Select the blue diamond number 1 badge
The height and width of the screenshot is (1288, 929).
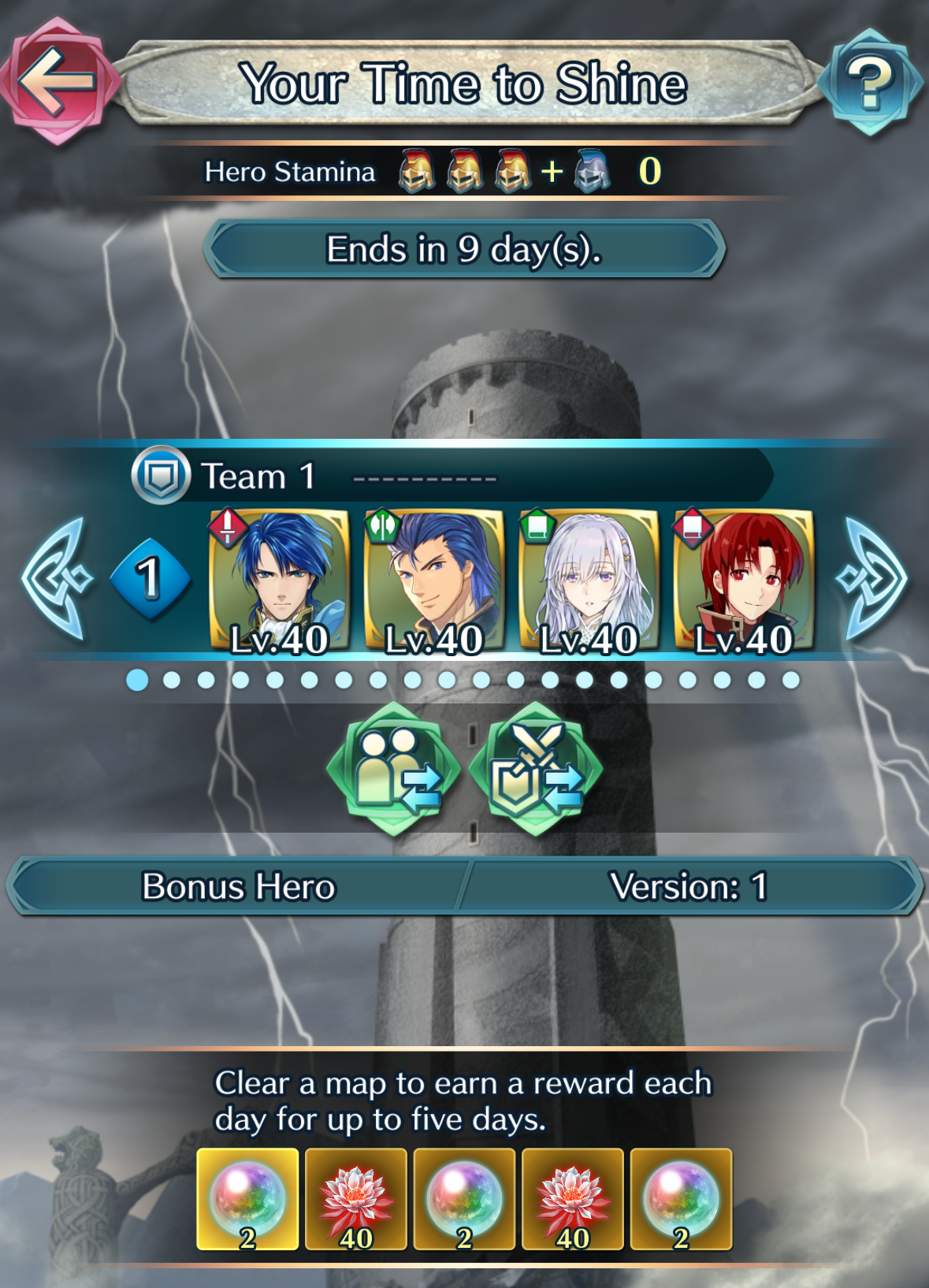coord(150,579)
